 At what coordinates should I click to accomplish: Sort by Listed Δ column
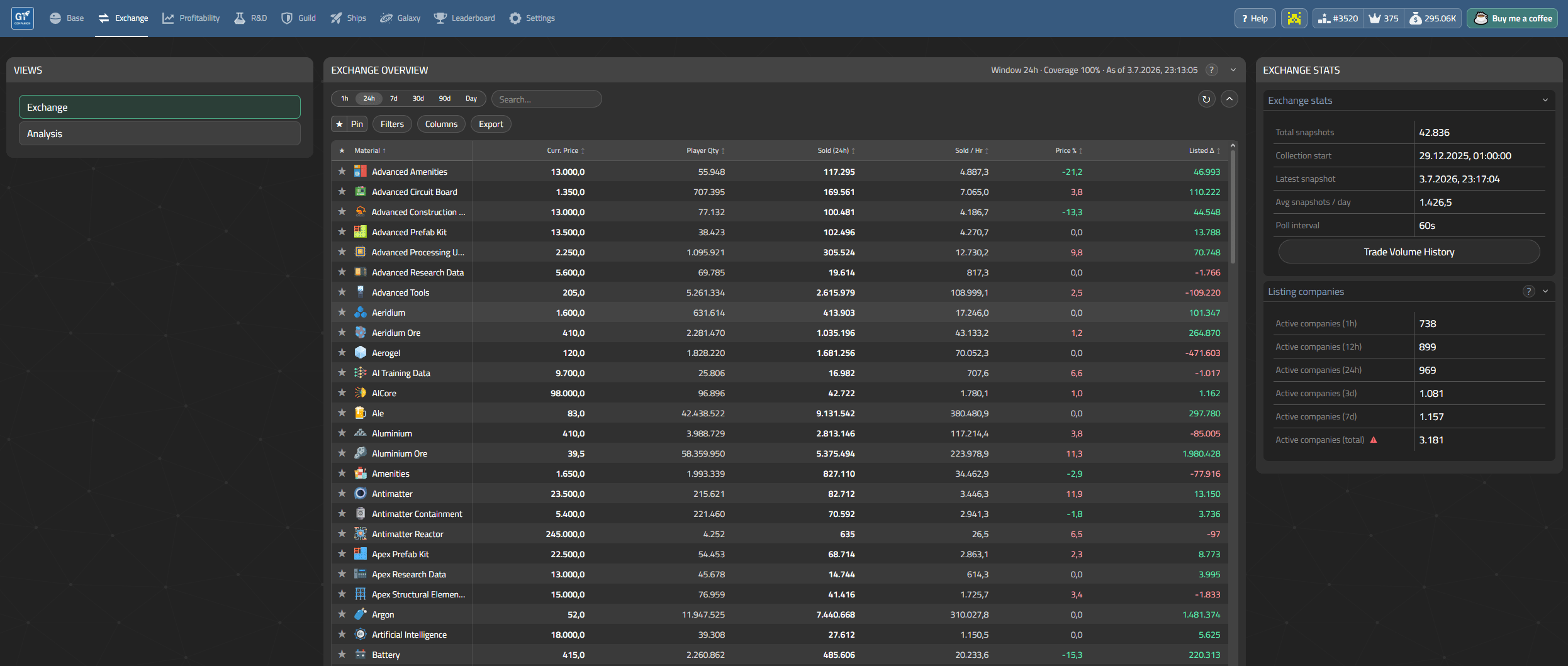(x=1204, y=151)
